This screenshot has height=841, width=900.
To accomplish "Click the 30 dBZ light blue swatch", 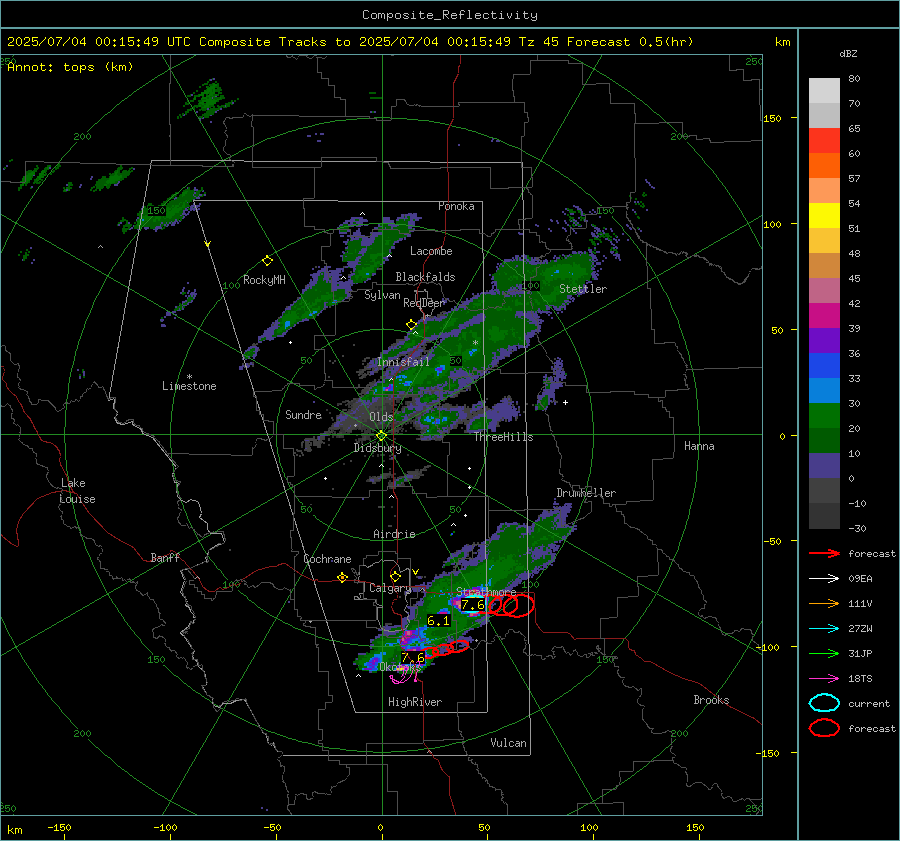I will pyautogui.click(x=824, y=390).
